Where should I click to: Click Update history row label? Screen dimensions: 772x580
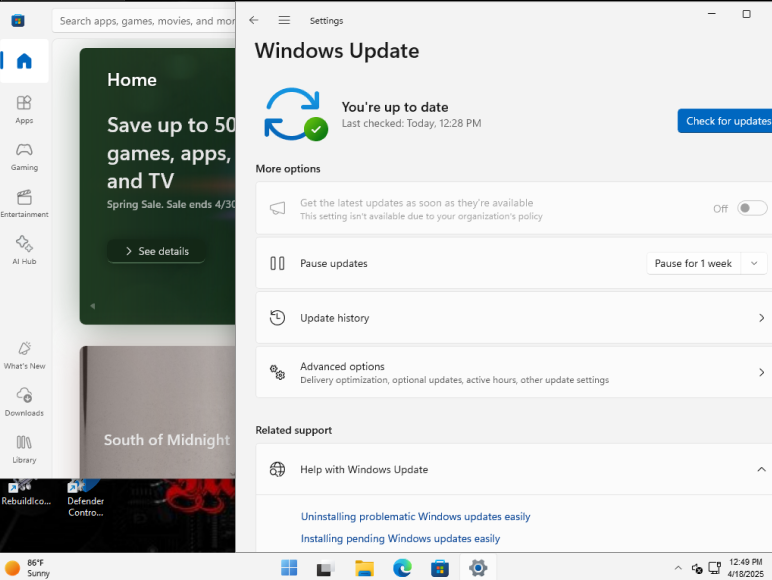[x=334, y=318]
